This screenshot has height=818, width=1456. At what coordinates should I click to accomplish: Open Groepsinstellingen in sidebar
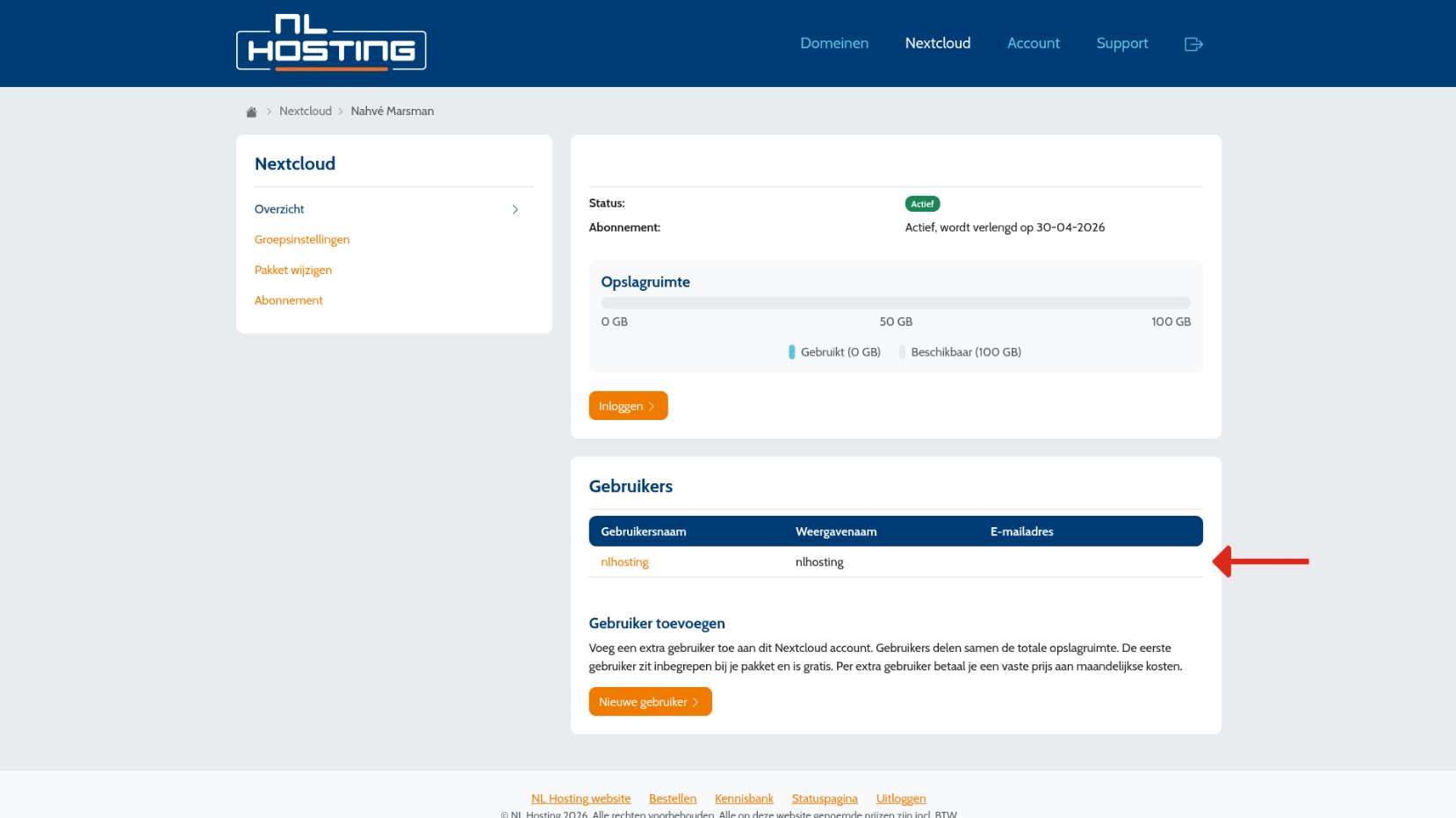[302, 239]
